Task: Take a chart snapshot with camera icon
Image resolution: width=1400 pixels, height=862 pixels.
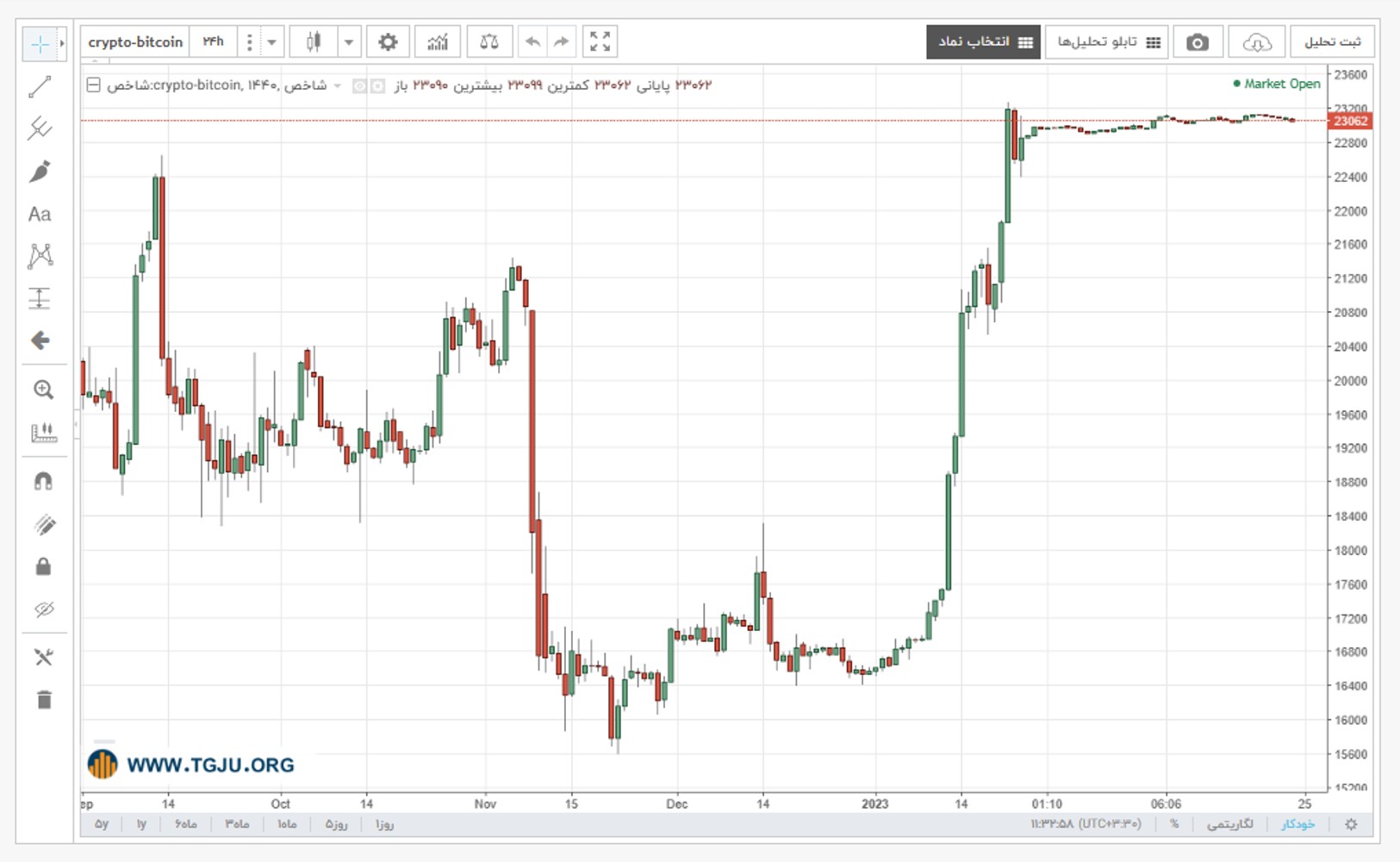Action: click(x=1197, y=41)
